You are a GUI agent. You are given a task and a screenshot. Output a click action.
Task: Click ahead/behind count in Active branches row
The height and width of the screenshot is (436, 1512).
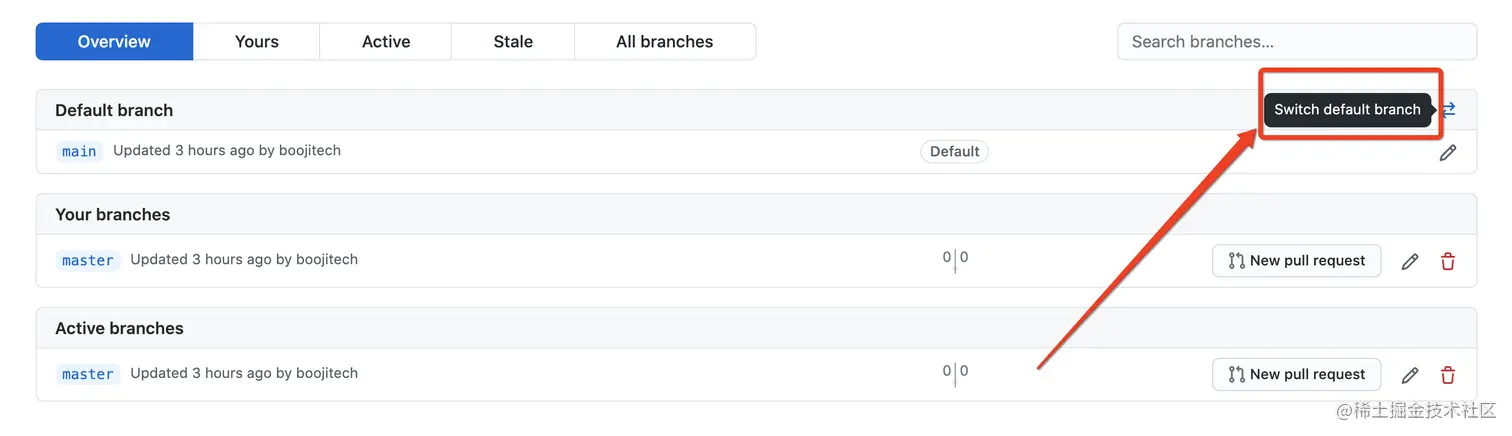coord(955,373)
